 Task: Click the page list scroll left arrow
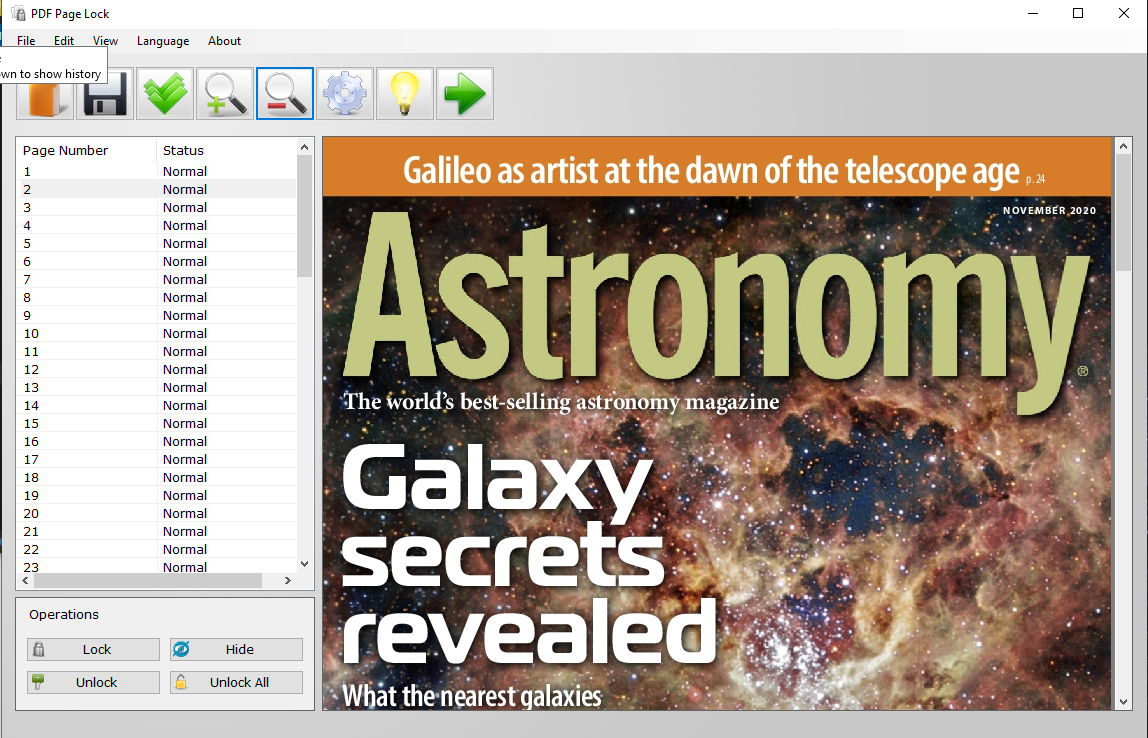pos(26,581)
